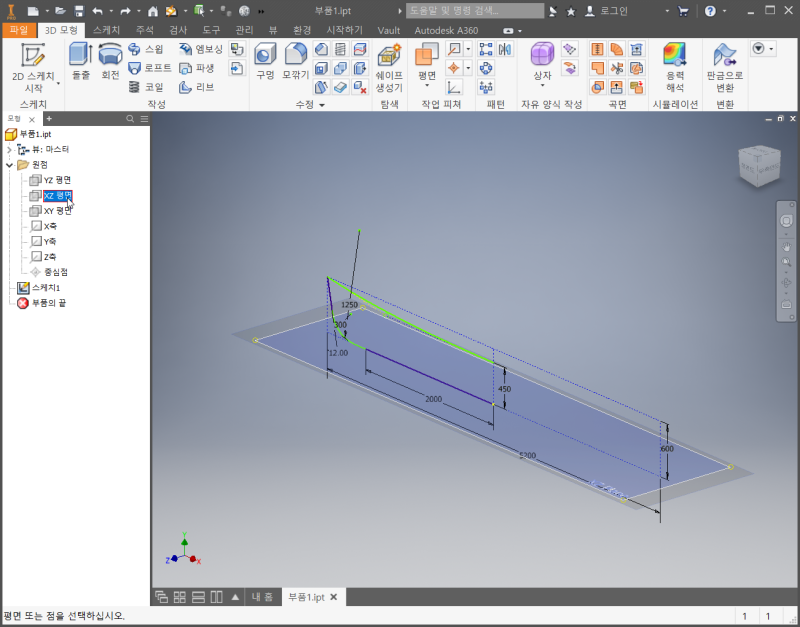Switch to the 도구 ribbon tab

[211, 30]
